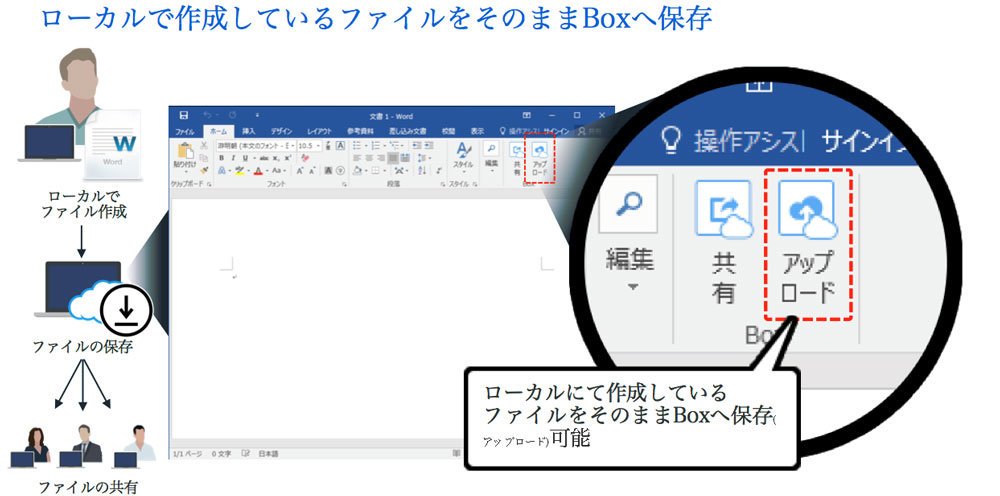Open the ファイル tab
1000x496 pixels.
185,132
